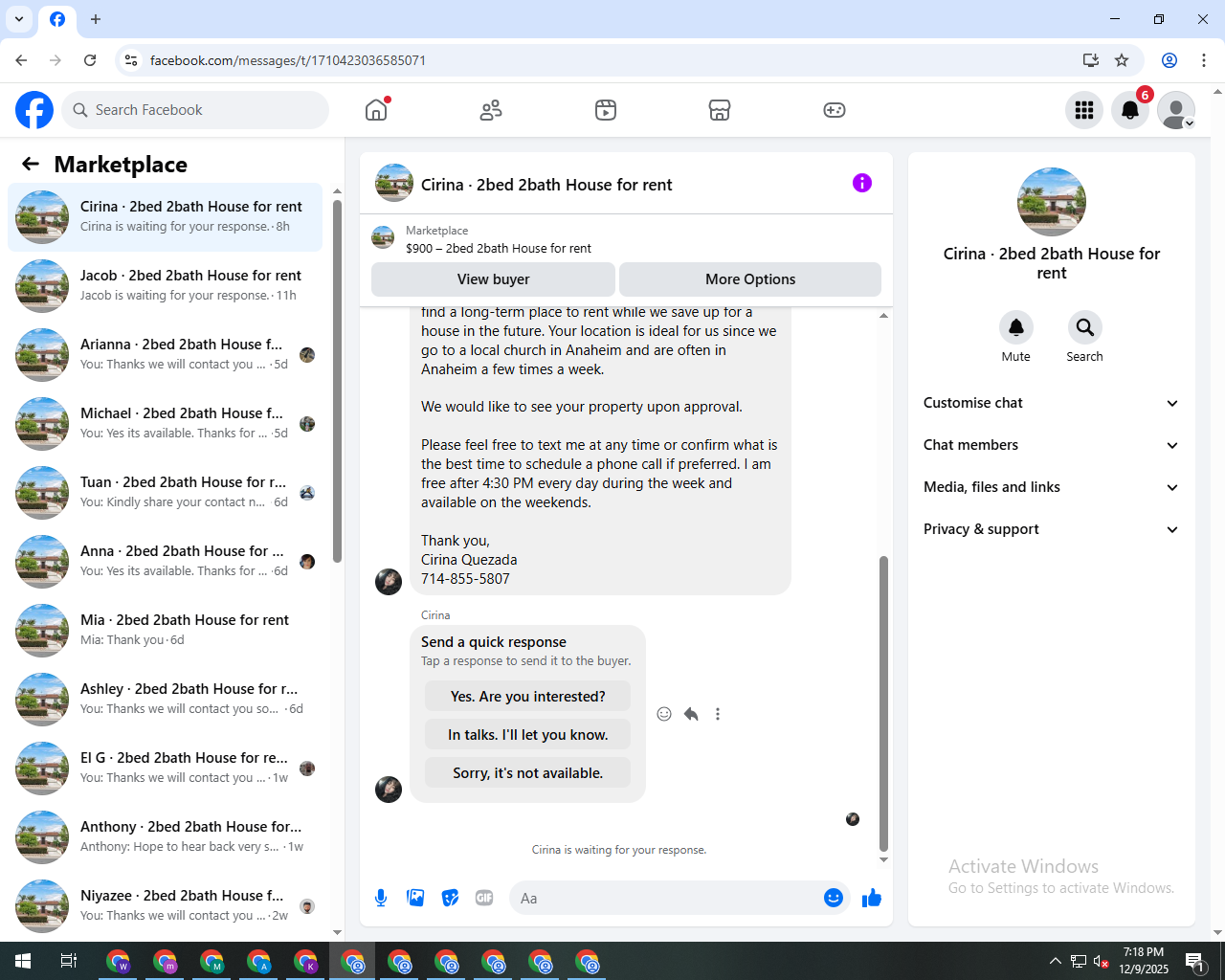Open Cirina's large listing thumbnail in the right panel
This screenshot has width=1225, height=980.
[1052, 202]
